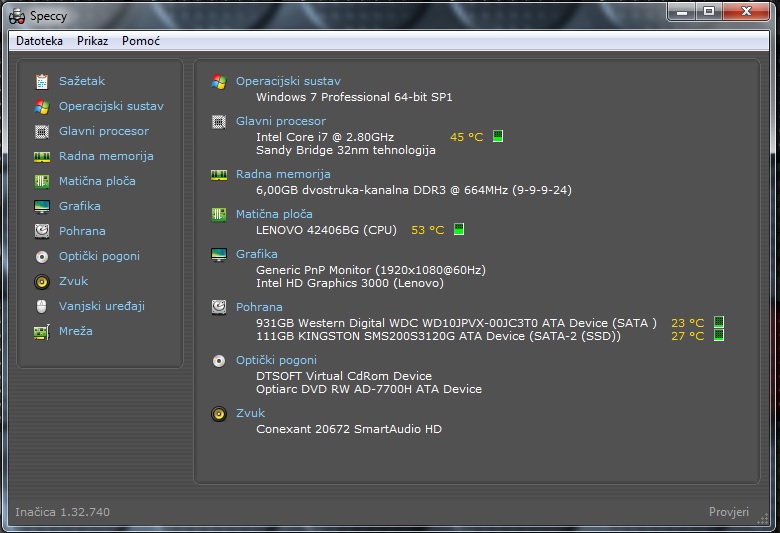This screenshot has height=533, width=780.
Task: Click the green temperature indicator next to 23 °C
Action: [719, 322]
